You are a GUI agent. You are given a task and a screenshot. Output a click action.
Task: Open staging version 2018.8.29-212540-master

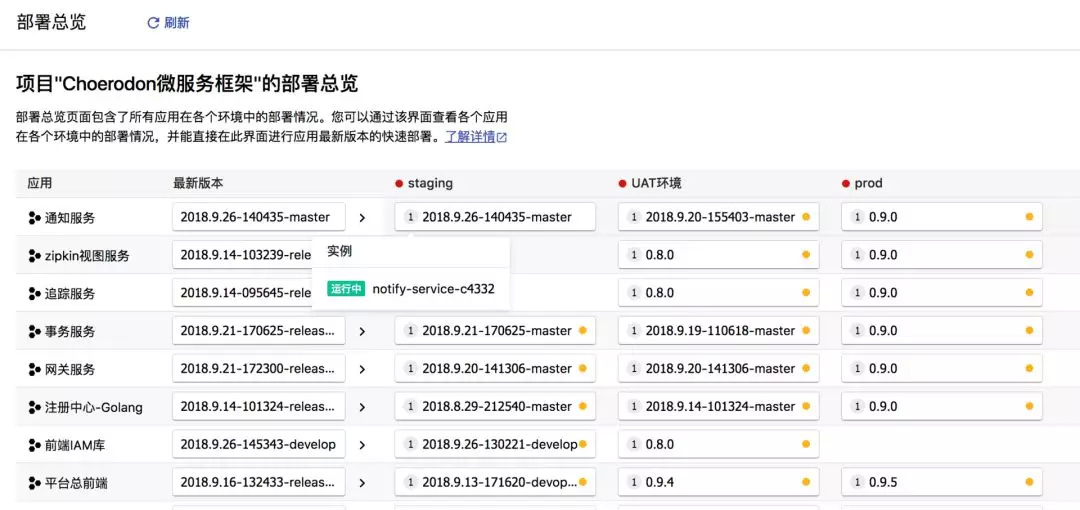pyautogui.click(x=495, y=406)
